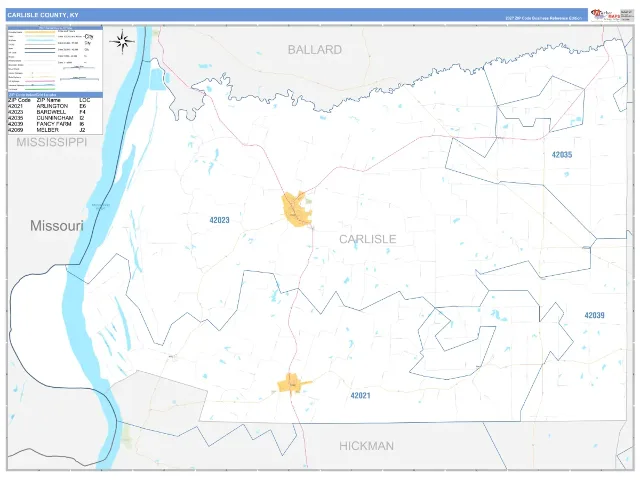640x480 pixels.
Task: Click the 'ZIP Name' column header
Action: point(48,100)
